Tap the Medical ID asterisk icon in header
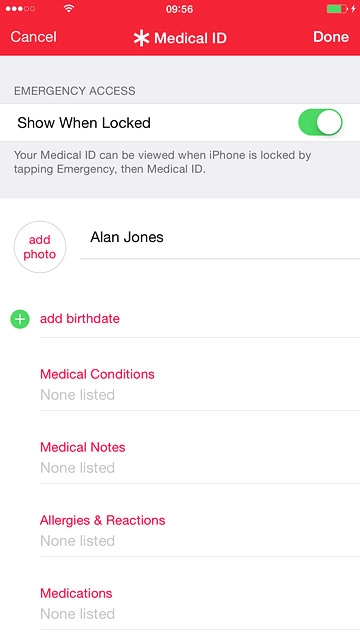 click(x=141, y=38)
